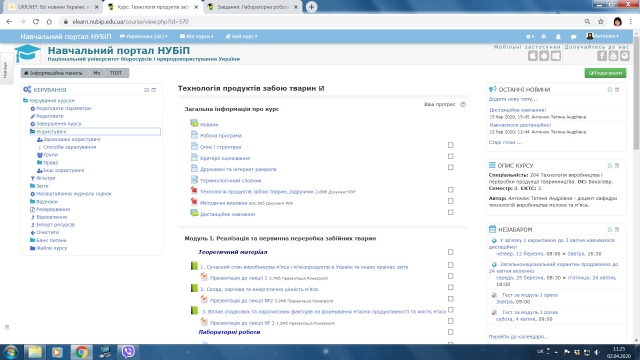Tick completion box for Технологія продуктів забою тварин_підручник
This screenshot has width=640, height=360.
click(451, 190)
